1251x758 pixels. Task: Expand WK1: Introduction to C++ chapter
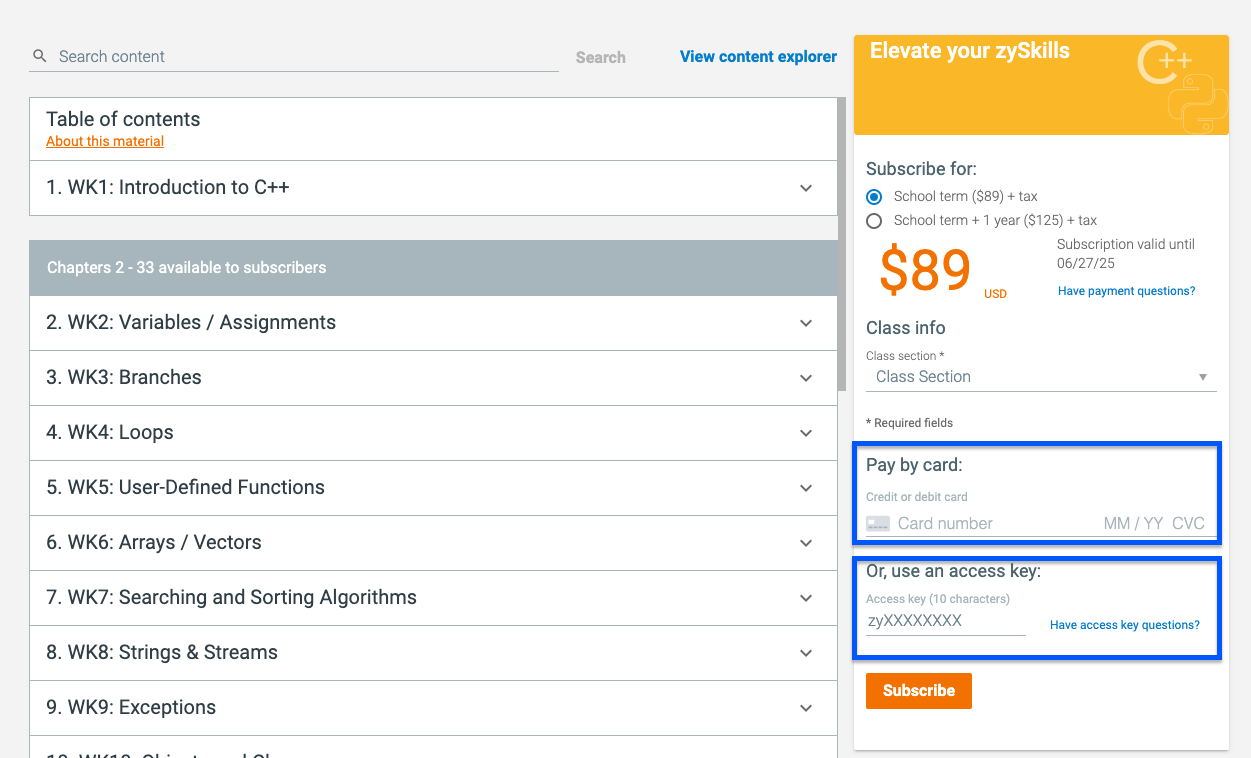tap(806, 188)
